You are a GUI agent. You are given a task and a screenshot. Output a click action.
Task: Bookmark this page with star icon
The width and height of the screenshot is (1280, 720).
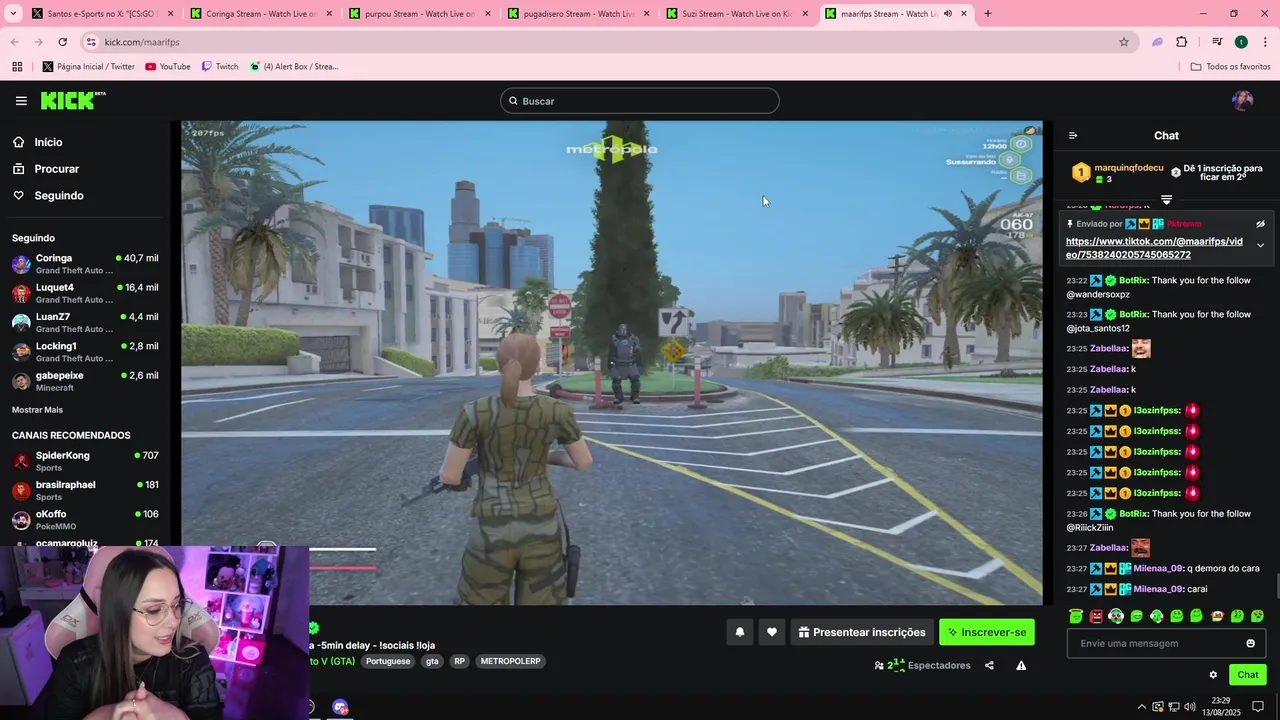(x=1124, y=42)
